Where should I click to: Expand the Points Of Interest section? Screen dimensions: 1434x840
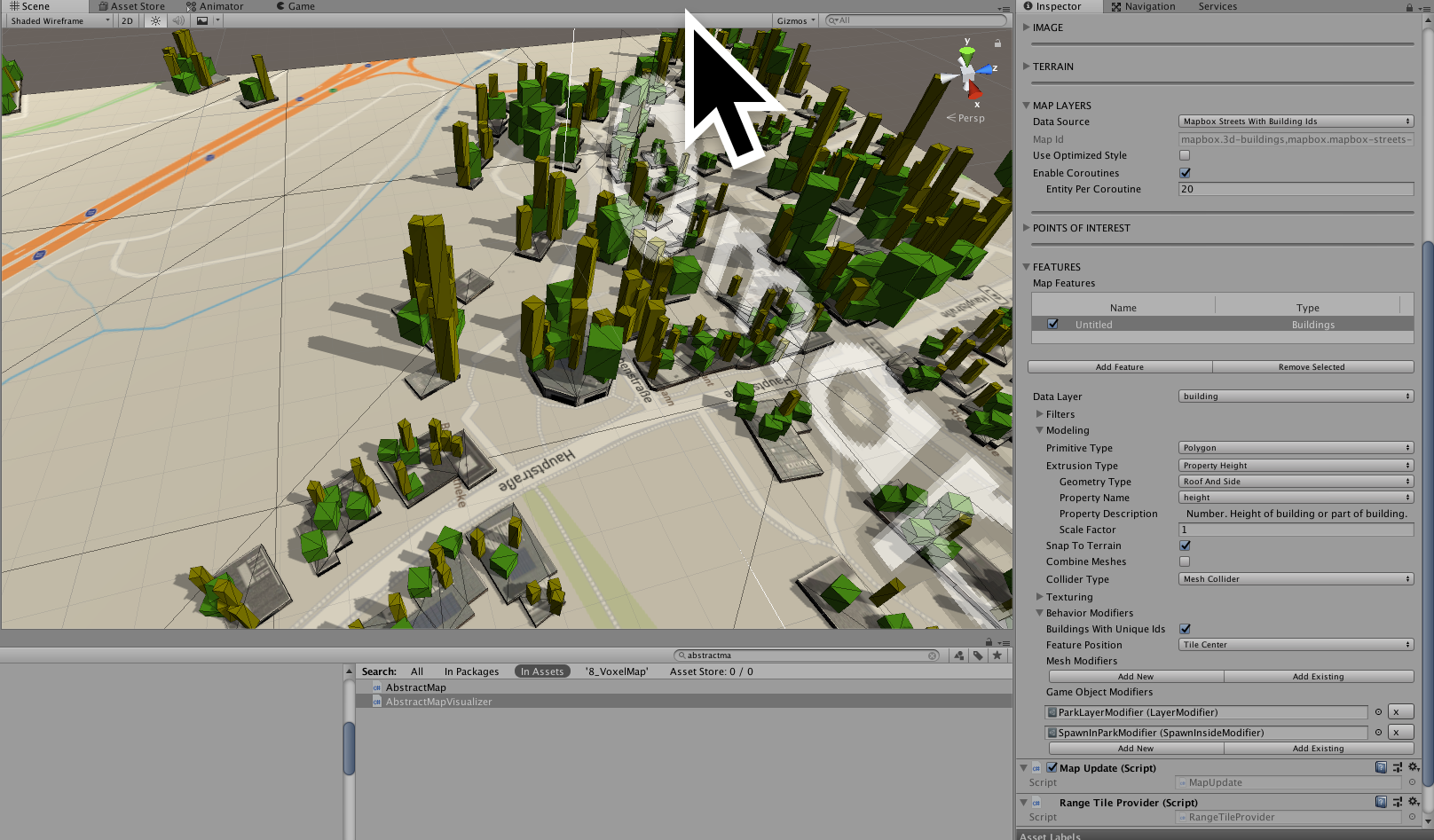[1080, 228]
